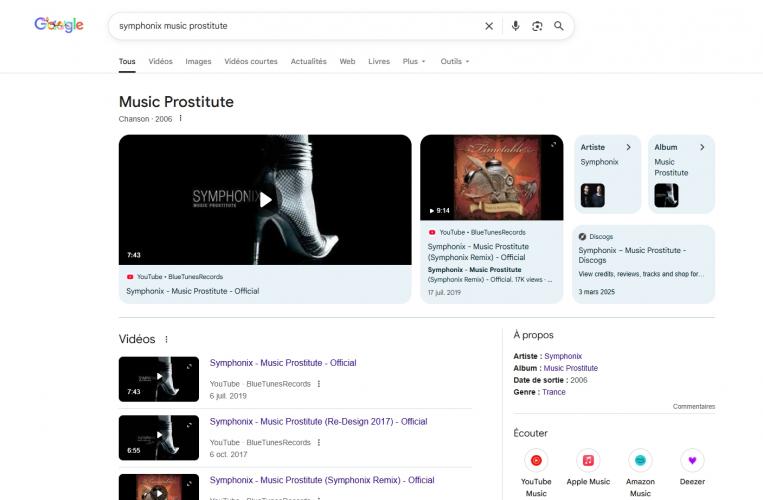Screen dimensions: 763x500
Task: Clear the search box text
Action: coord(489,26)
